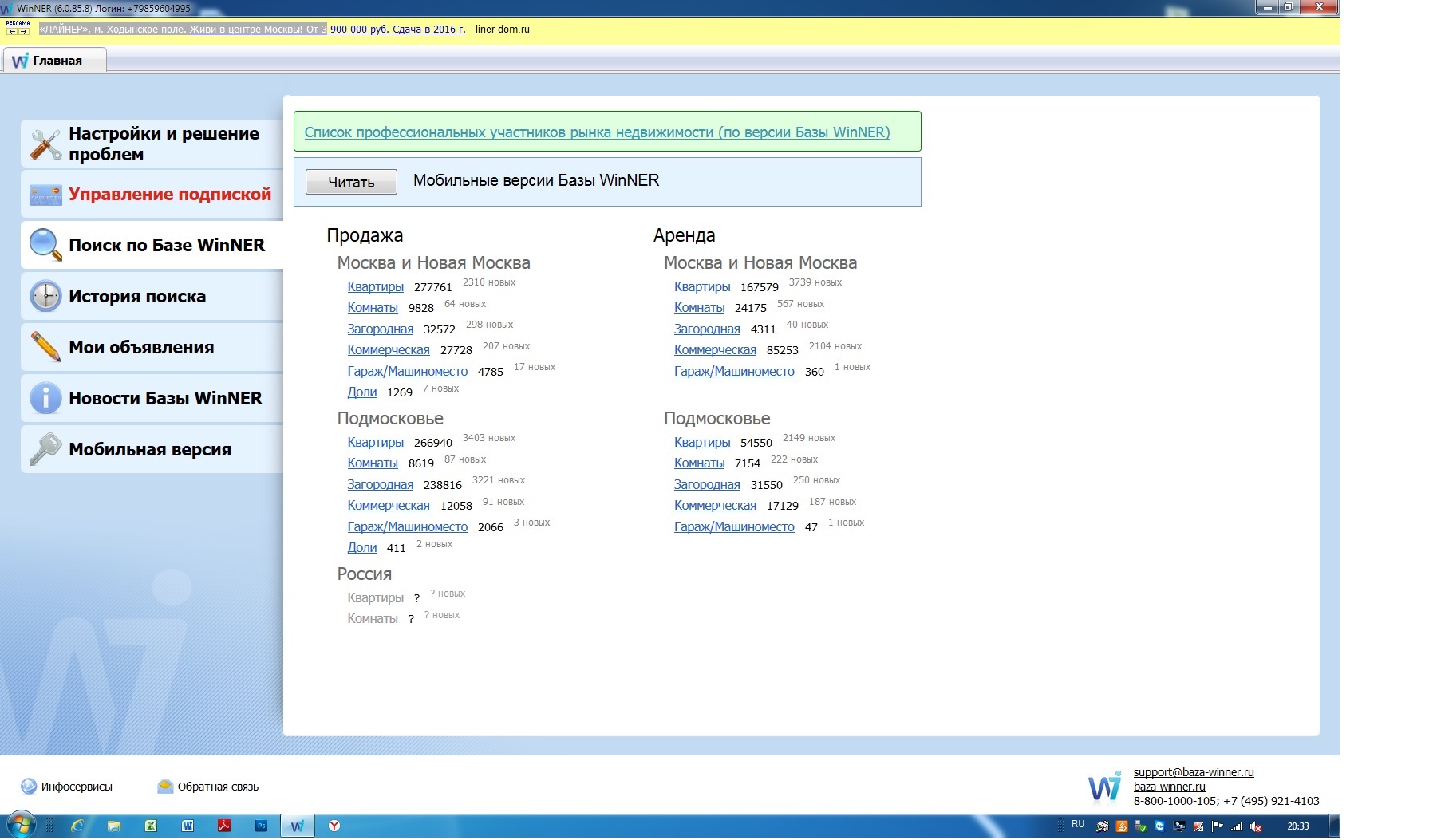Click the muted volume tray icon
This screenshot has width=1433, height=840.
1256,826
